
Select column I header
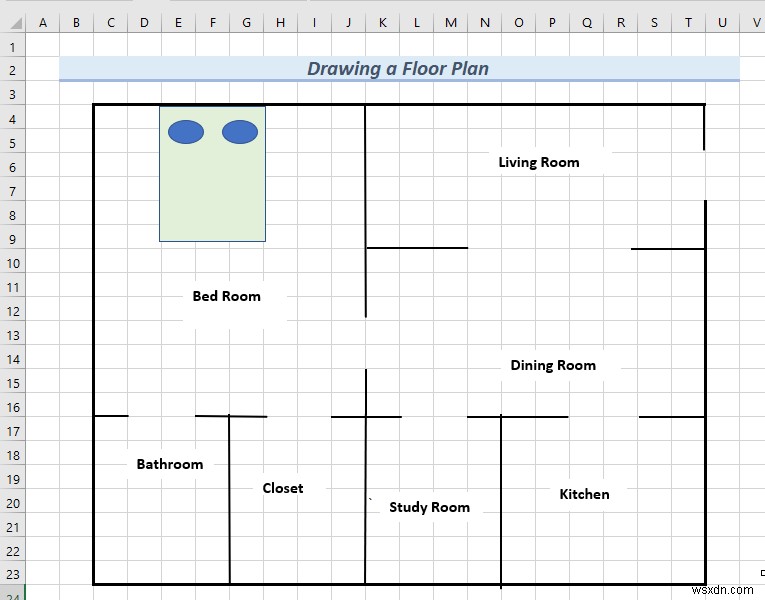tap(315, 22)
